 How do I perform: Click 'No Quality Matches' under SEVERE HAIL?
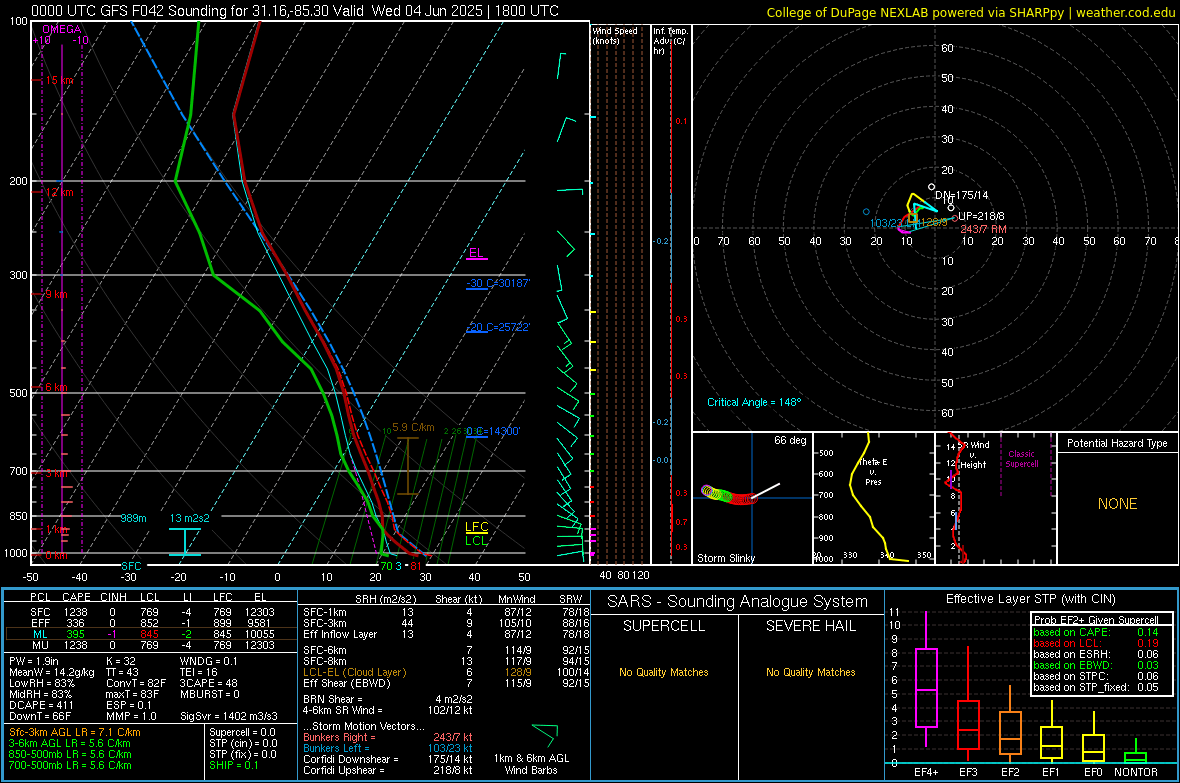810,672
